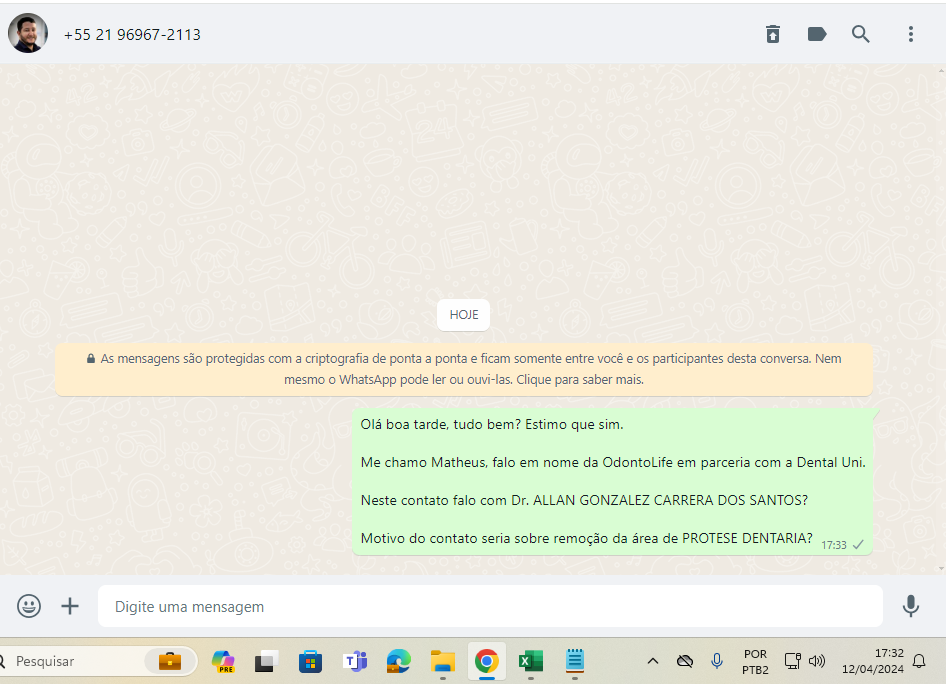Open the emoji picker
The height and width of the screenshot is (684, 946).
[29, 606]
